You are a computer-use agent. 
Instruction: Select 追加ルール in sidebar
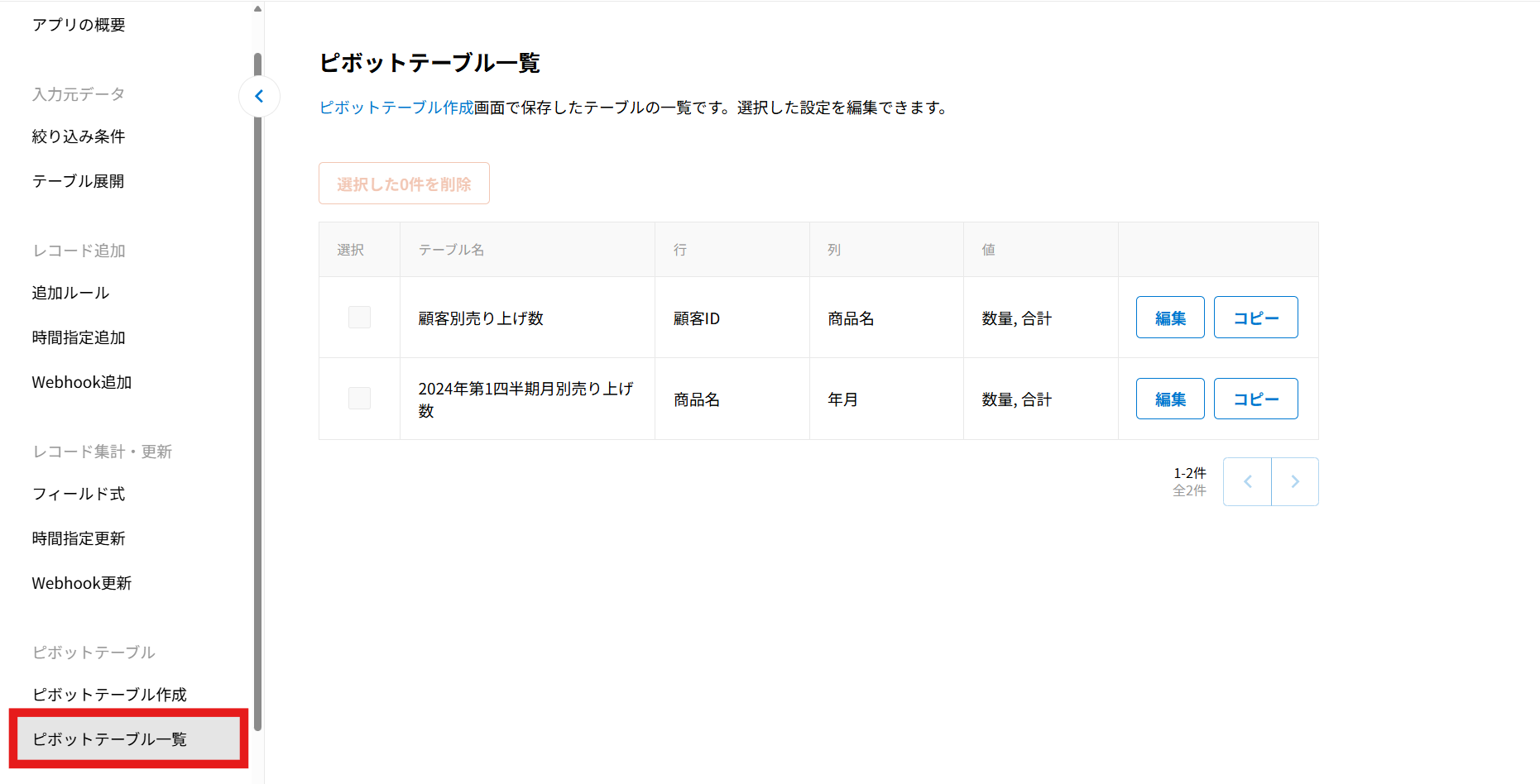click(x=70, y=293)
